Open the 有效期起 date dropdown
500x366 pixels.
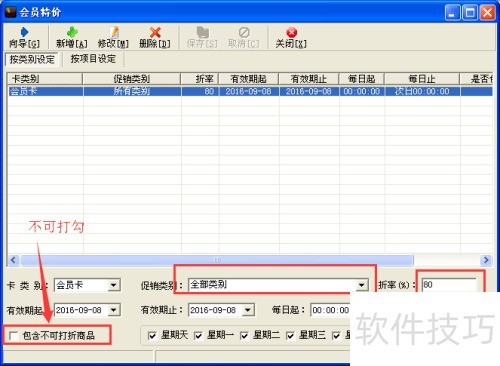[114, 310]
